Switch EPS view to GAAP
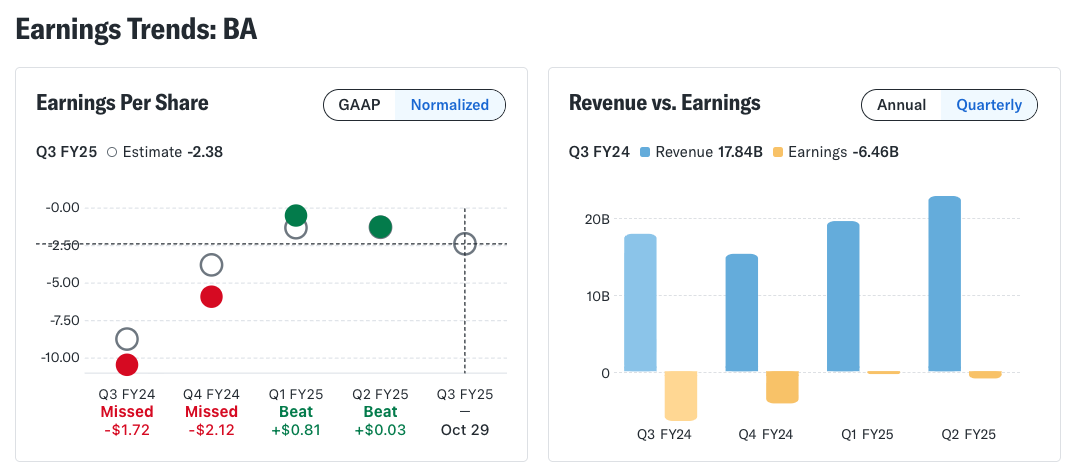The width and height of the screenshot is (1075, 473). click(359, 105)
